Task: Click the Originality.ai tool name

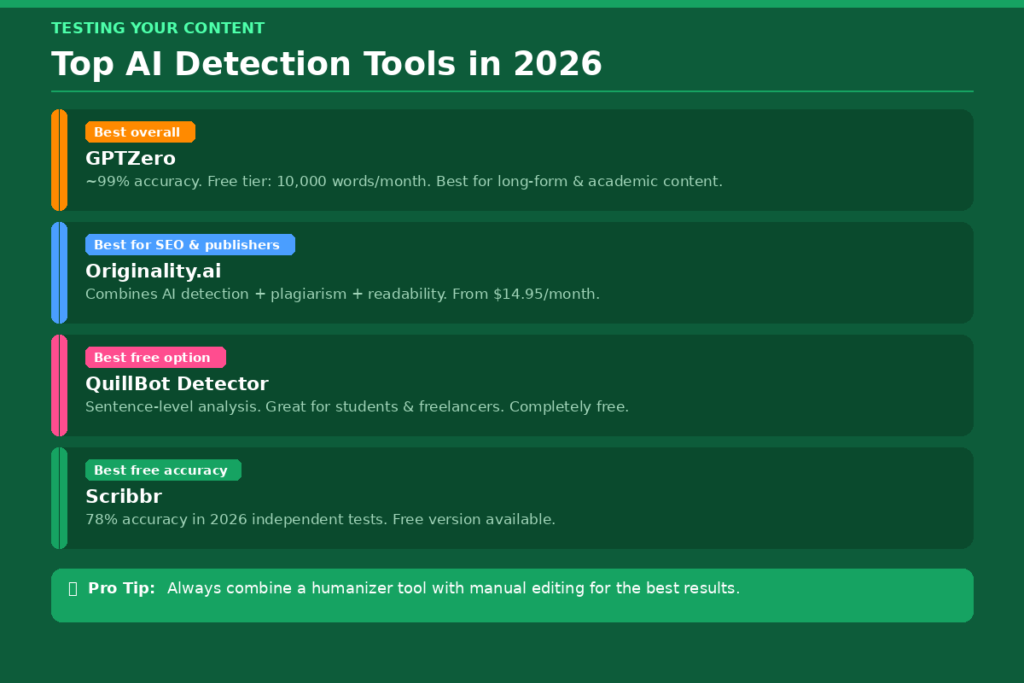Action: pos(153,271)
